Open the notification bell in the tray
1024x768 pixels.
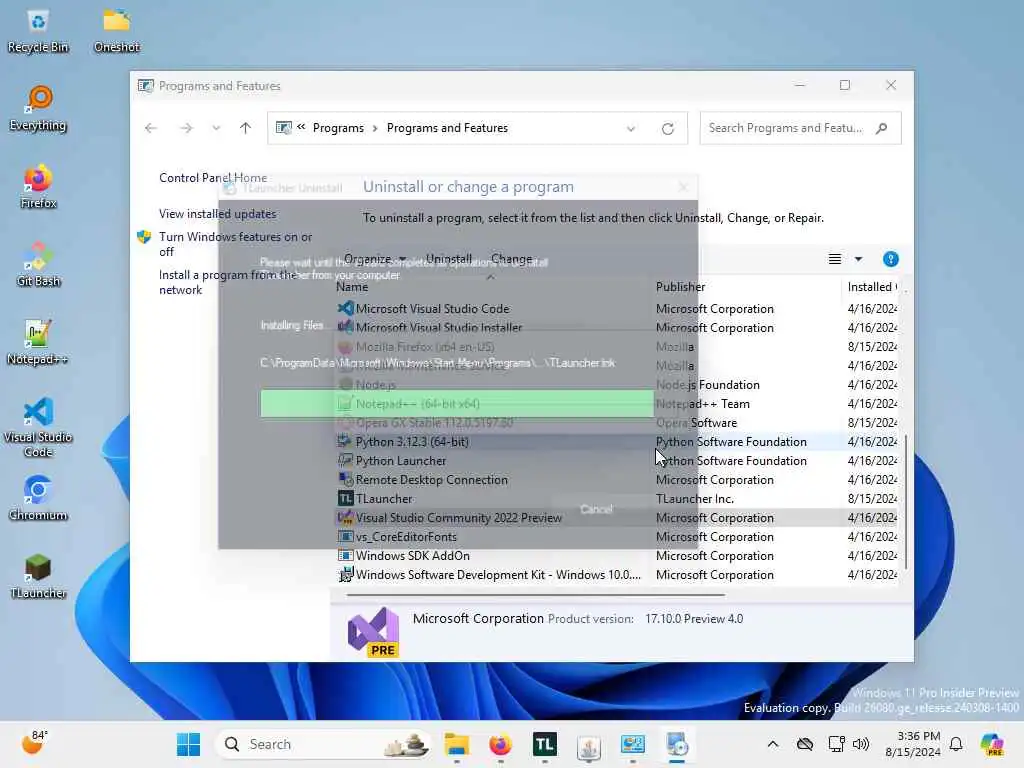[956, 744]
